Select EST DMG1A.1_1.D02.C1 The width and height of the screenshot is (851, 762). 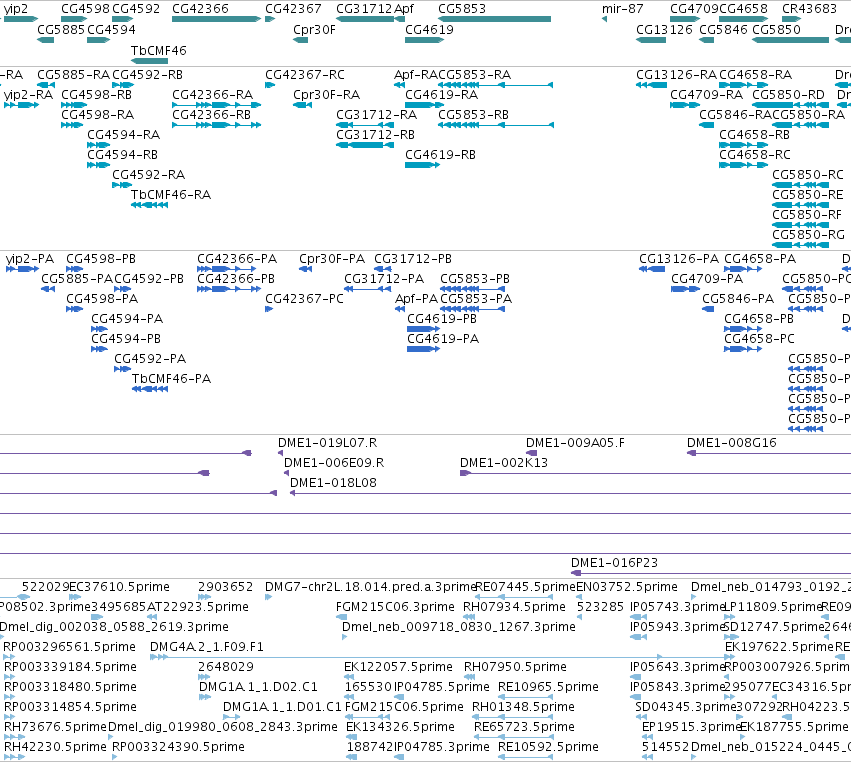click(x=258, y=687)
